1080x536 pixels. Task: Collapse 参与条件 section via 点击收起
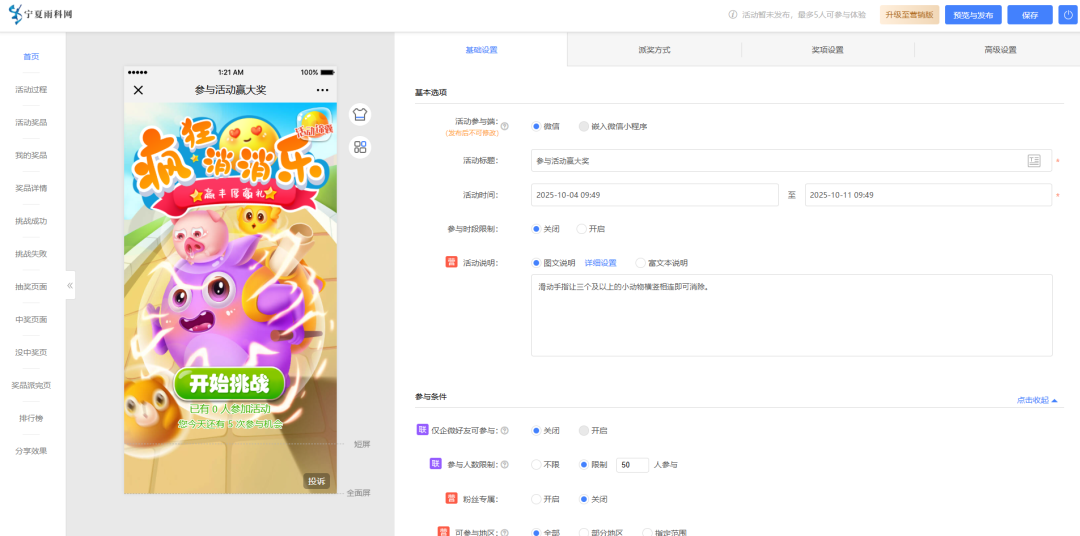click(1037, 400)
